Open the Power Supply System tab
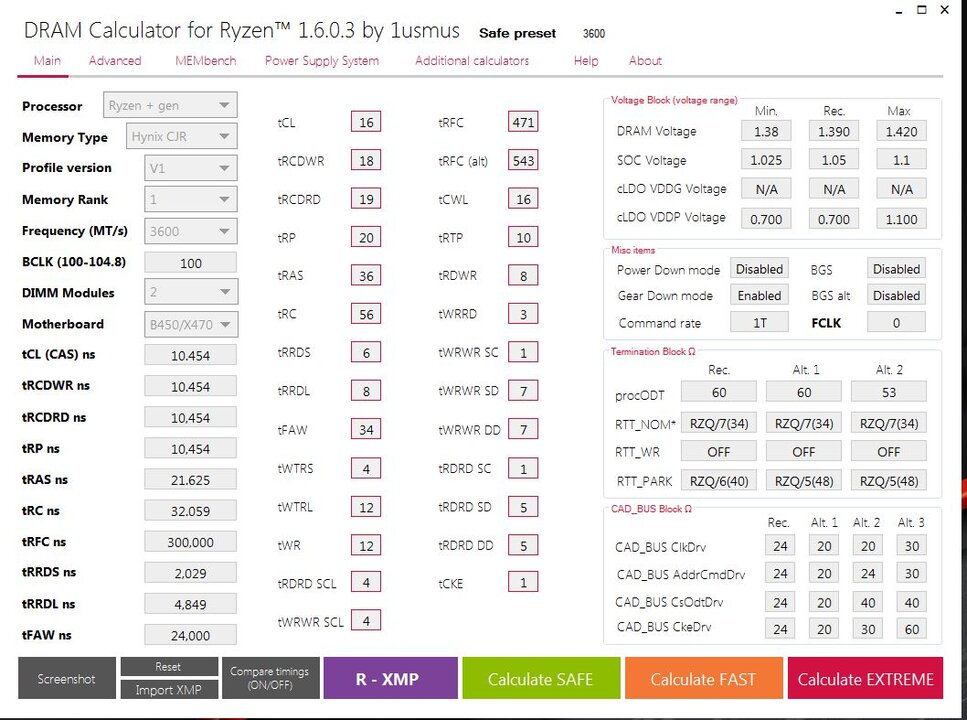967x720 pixels. point(321,60)
